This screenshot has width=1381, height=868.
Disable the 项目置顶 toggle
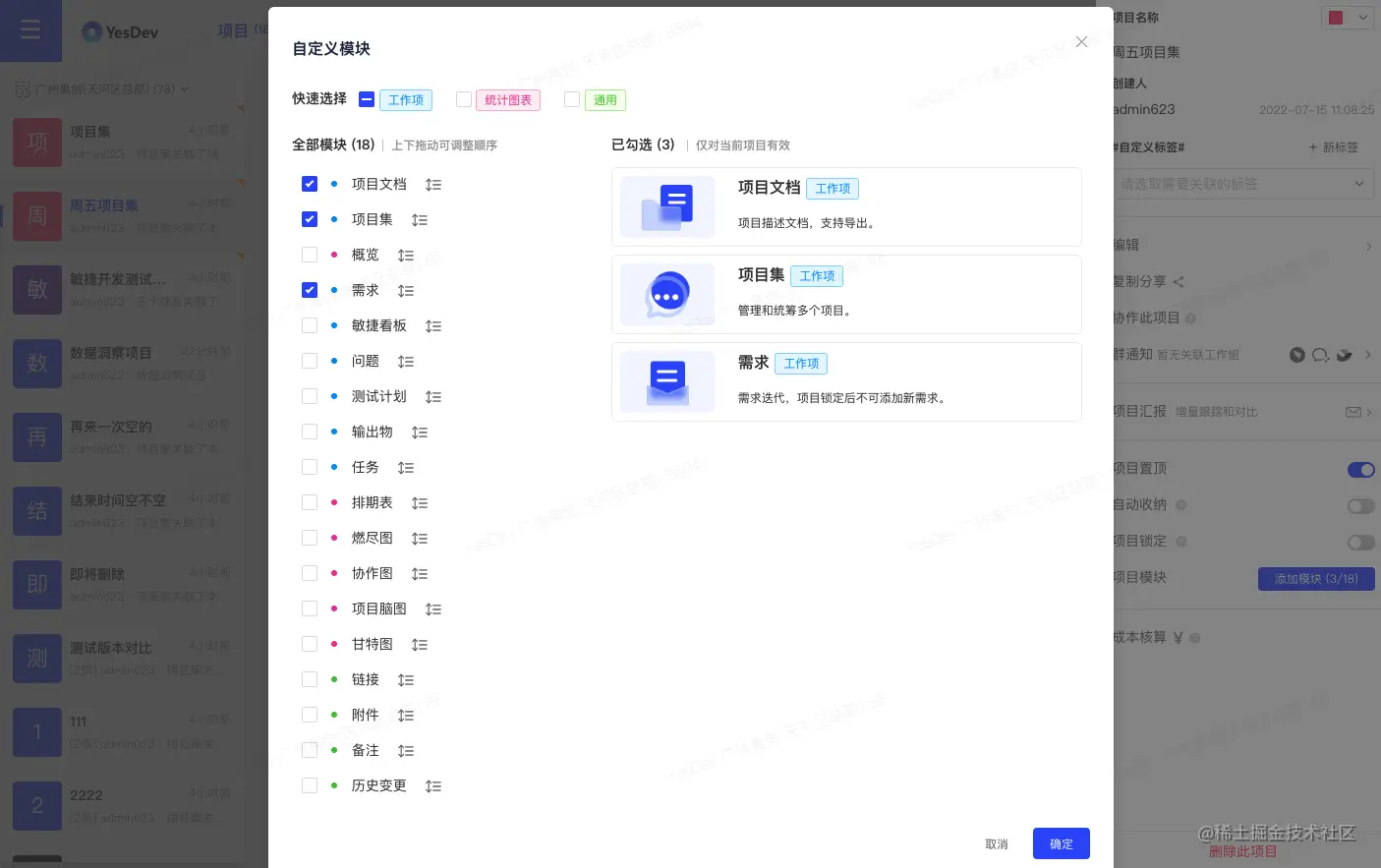(1360, 470)
